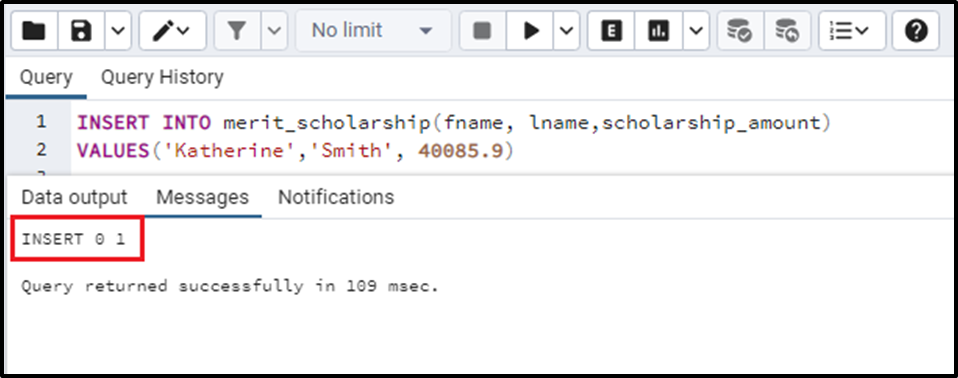
Task: Expand the filter options arrow
Action: [x=274, y=30]
